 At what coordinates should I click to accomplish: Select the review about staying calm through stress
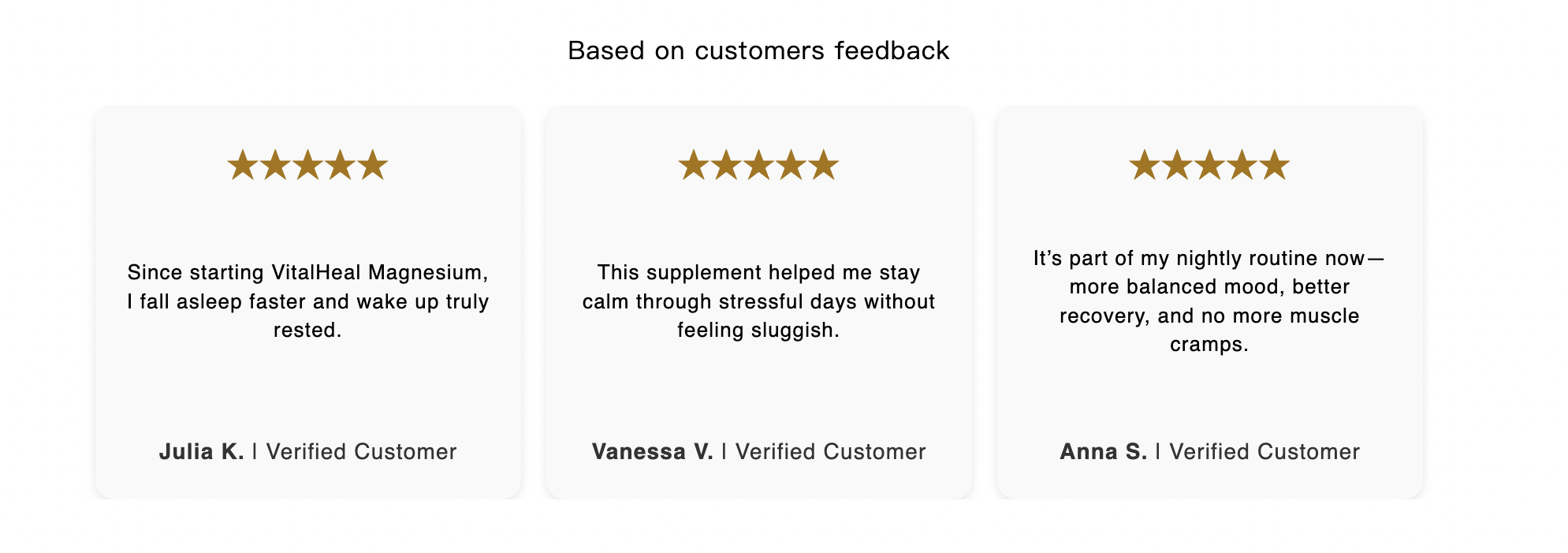coord(758,301)
